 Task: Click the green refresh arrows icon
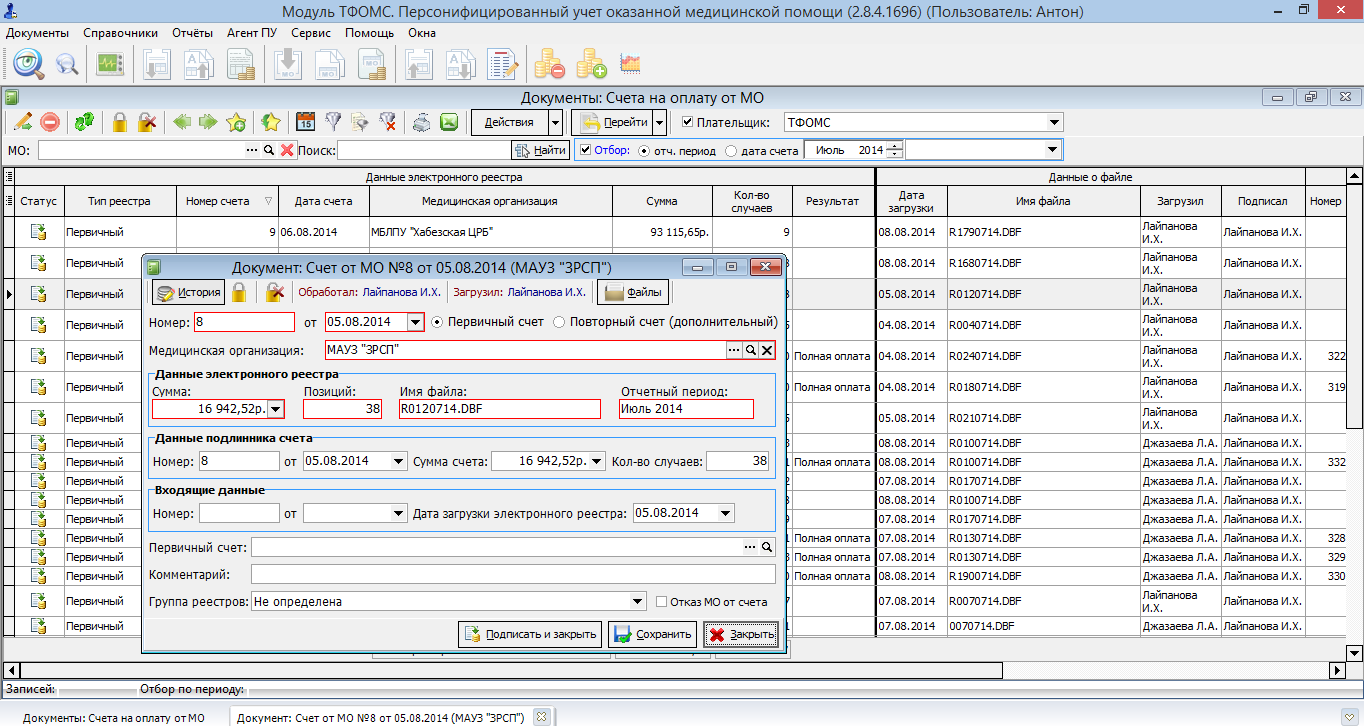[85, 122]
